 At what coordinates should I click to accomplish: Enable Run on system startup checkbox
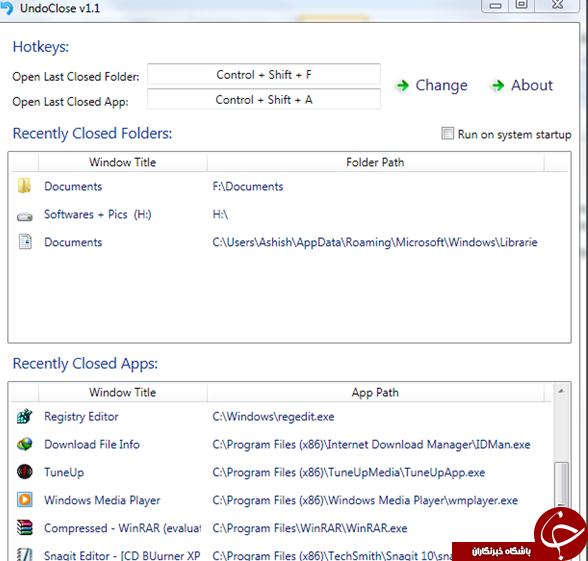(x=447, y=134)
